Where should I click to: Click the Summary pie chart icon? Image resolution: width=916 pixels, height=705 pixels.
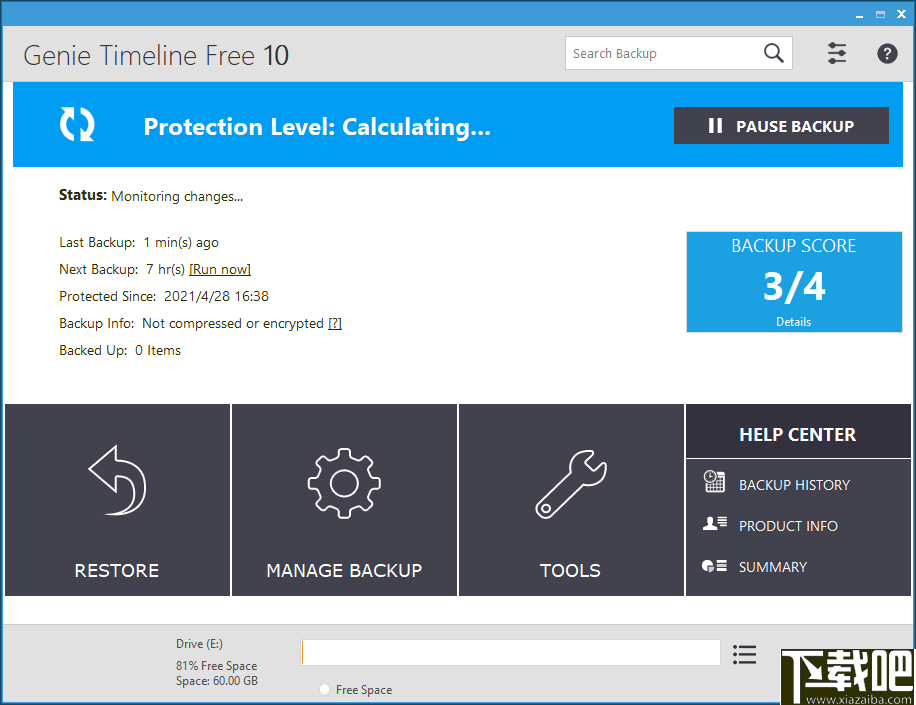pos(714,565)
